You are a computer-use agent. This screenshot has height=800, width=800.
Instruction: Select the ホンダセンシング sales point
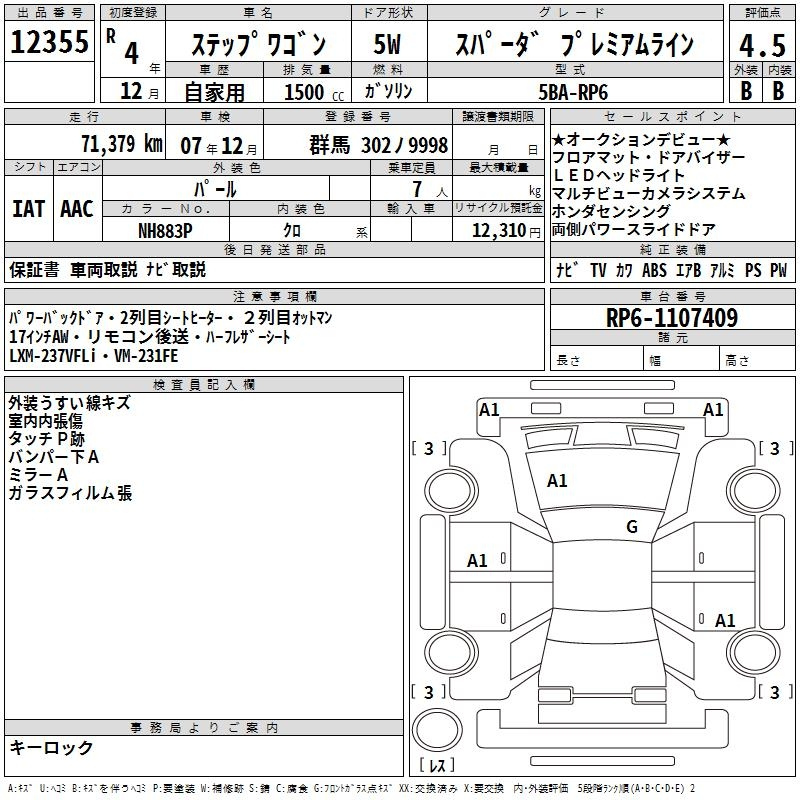pos(611,211)
